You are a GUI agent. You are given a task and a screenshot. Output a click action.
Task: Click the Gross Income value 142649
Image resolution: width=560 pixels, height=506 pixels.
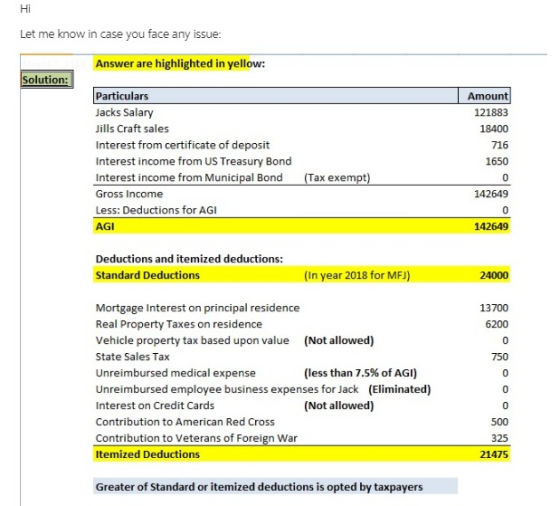click(x=491, y=194)
